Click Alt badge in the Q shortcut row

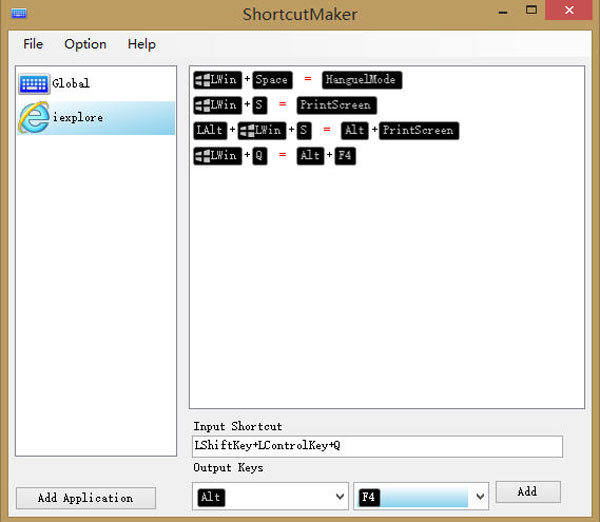coord(310,156)
